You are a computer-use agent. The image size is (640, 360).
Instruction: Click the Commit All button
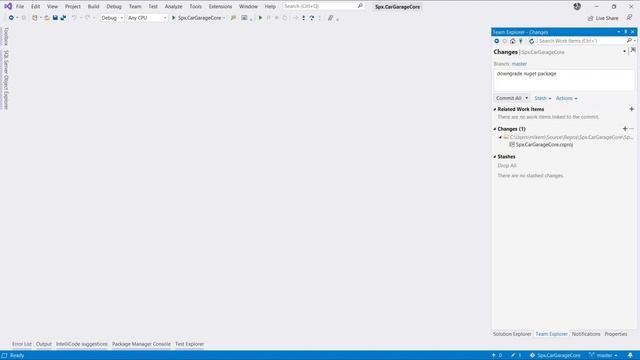(509, 98)
